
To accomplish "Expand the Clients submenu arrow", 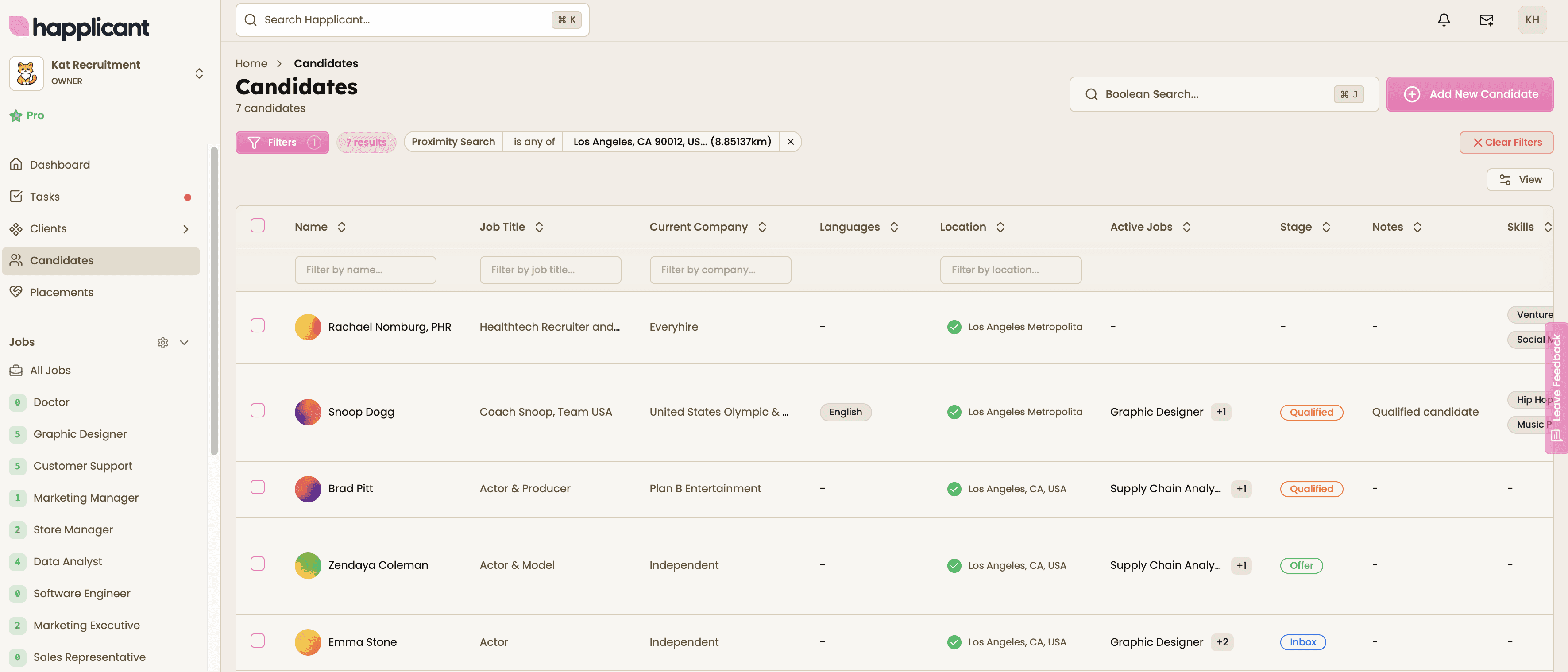I will point(185,229).
